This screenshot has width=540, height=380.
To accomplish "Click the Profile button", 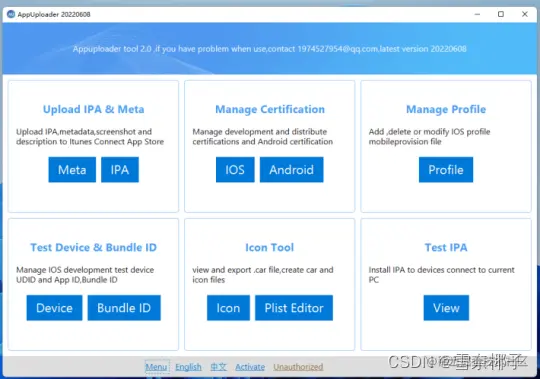I will click(446, 170).
